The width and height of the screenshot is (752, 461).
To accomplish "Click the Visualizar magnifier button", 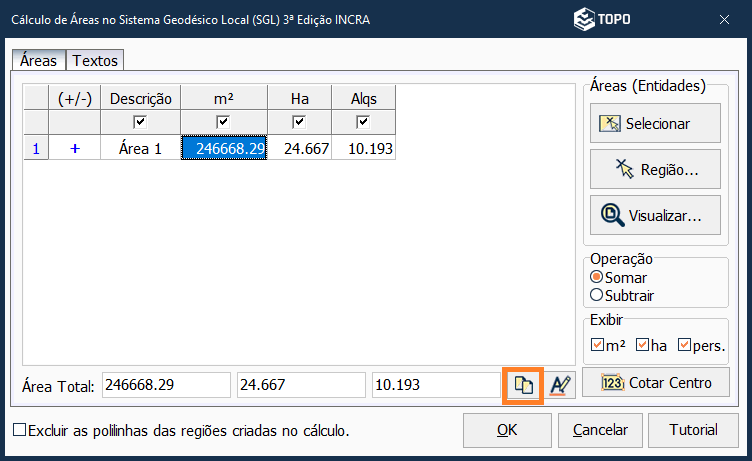I will click(655, 215).
